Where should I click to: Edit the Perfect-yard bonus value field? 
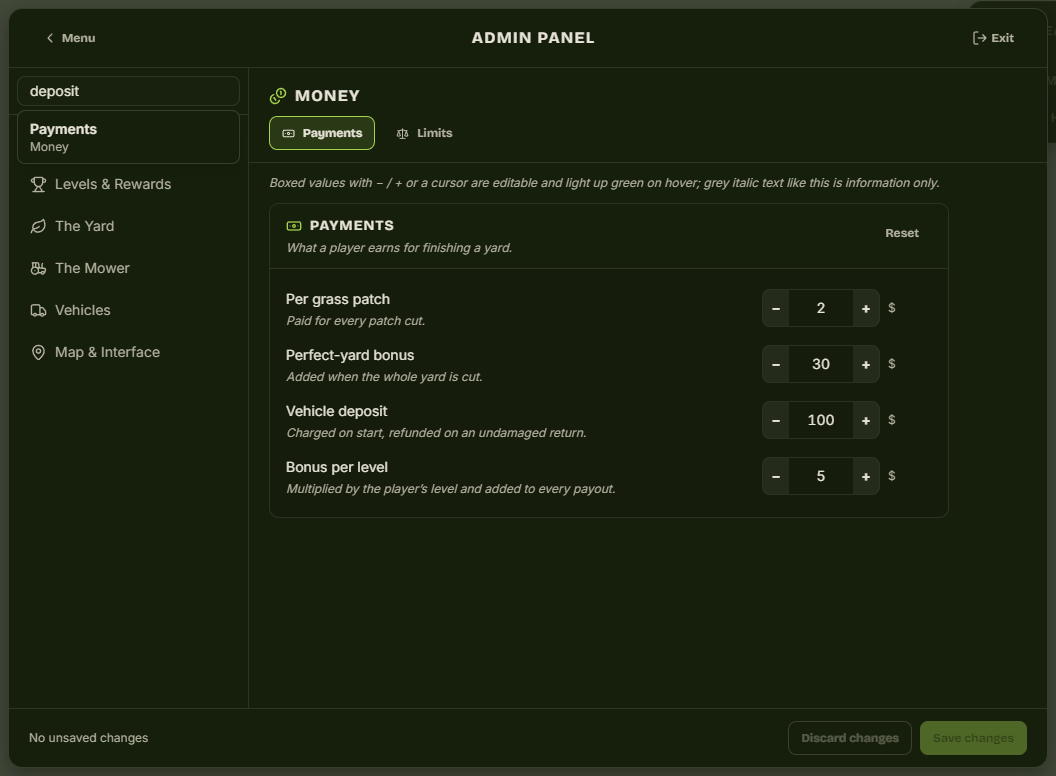pos(821,364)
